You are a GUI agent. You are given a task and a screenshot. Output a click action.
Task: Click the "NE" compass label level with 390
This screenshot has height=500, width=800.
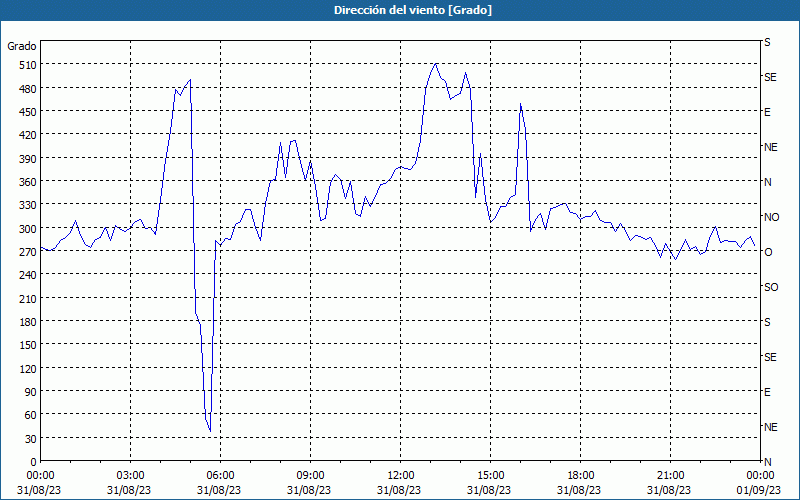point(770,147)
